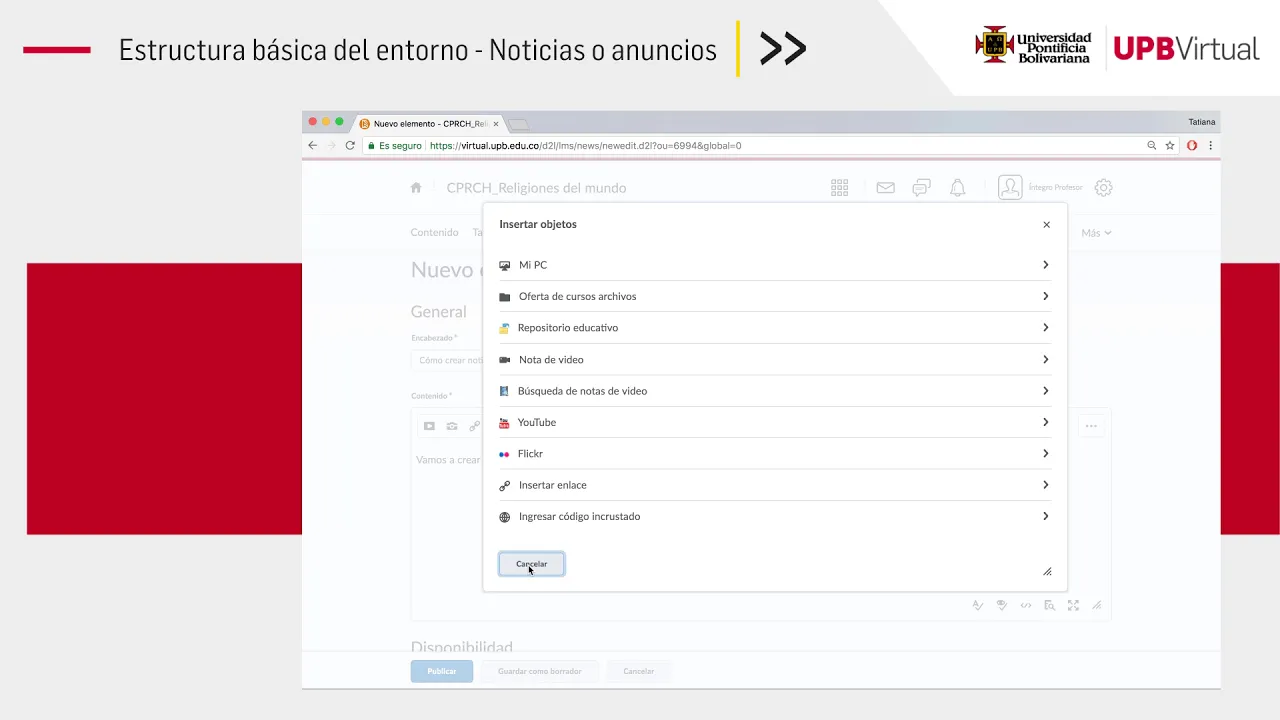The width and height of the screenshot is (1280, 720).
Task: Click the Búsqueda de notas de video icon
Action: coord(504,391)
